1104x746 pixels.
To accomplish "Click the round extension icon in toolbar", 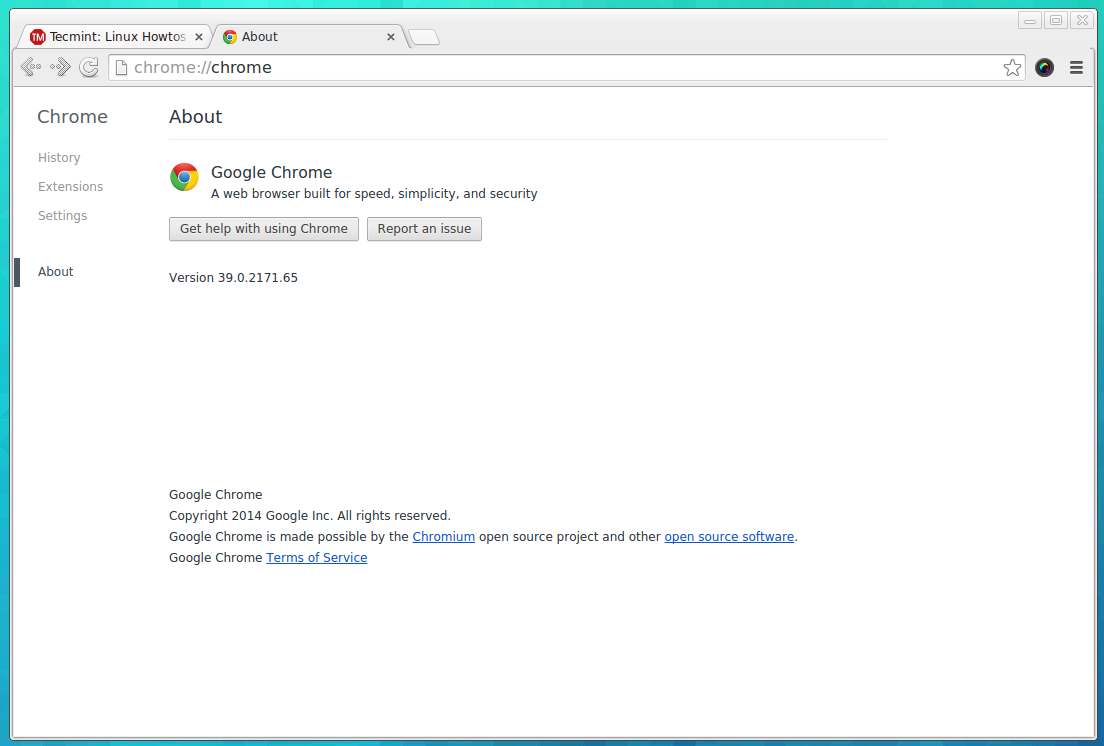I will (1044, 68).
